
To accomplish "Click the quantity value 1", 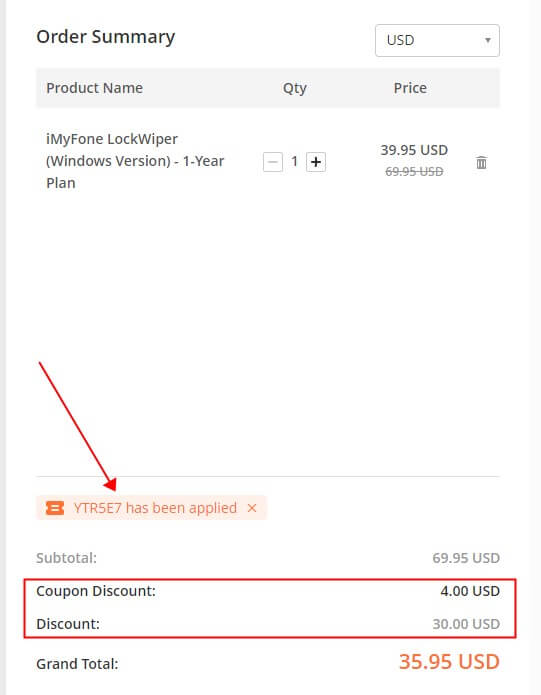I will (x=294, y=161).
